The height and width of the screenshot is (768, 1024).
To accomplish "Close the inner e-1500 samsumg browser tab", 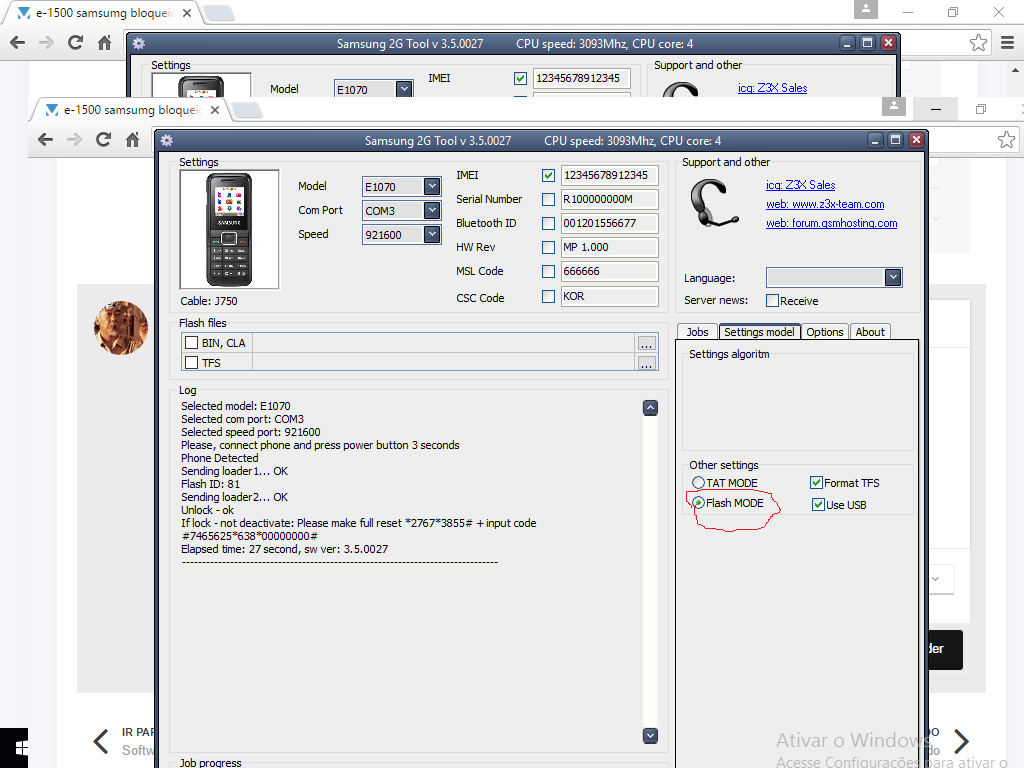I will (215, 110).
